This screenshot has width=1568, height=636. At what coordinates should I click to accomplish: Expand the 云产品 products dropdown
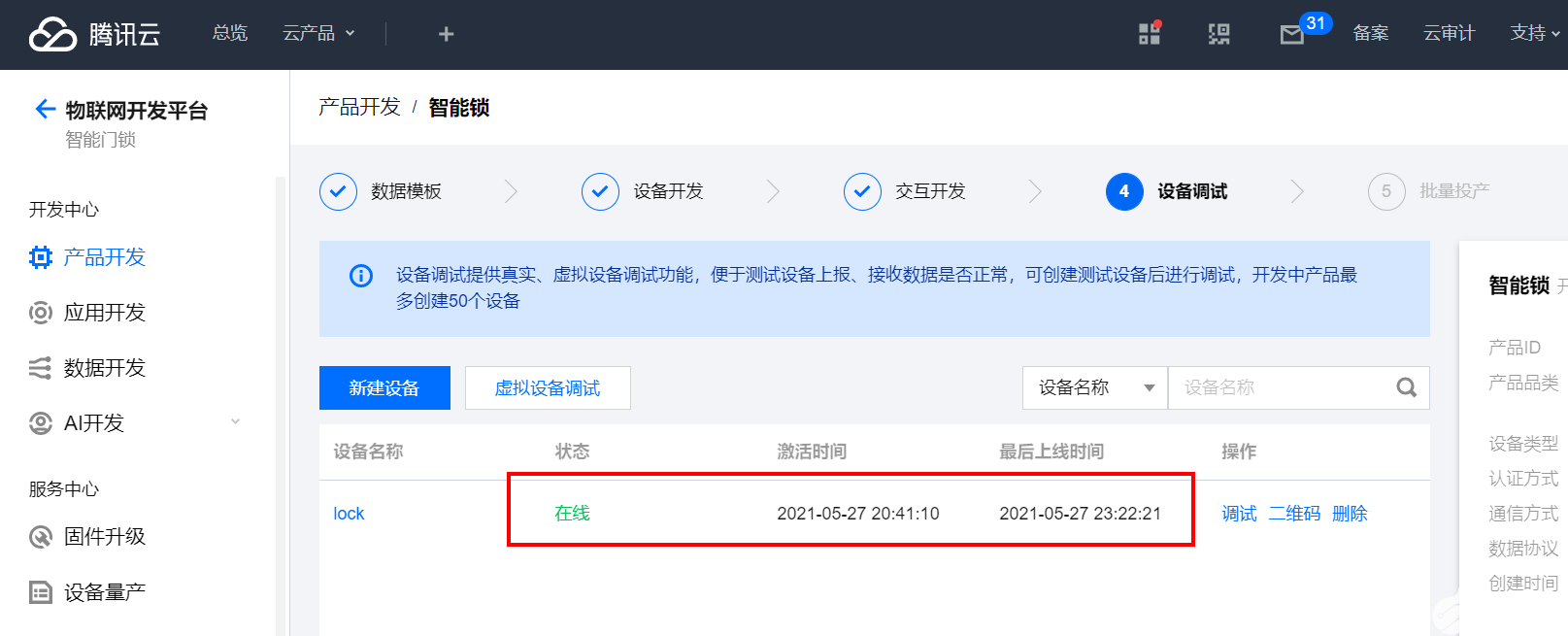tap(318, 33)
